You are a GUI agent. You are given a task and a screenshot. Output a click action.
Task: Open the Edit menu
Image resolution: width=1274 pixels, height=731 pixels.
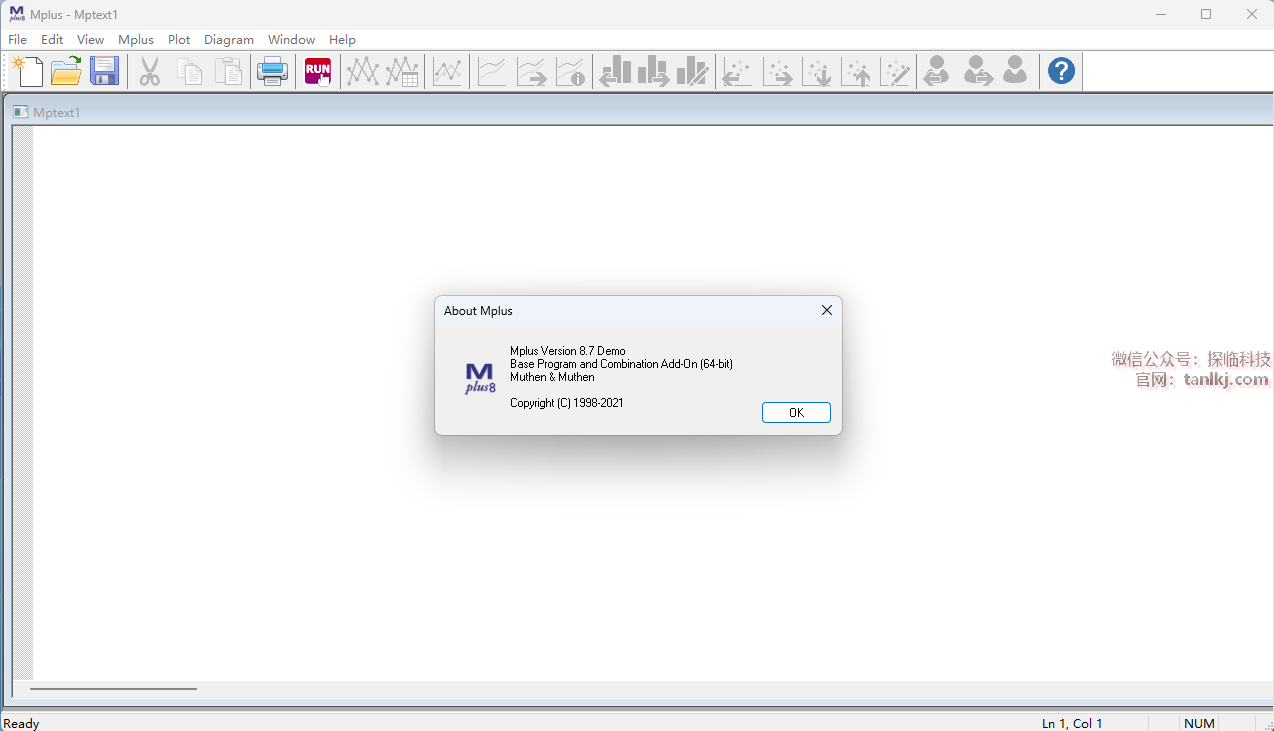tap(52, 40)
